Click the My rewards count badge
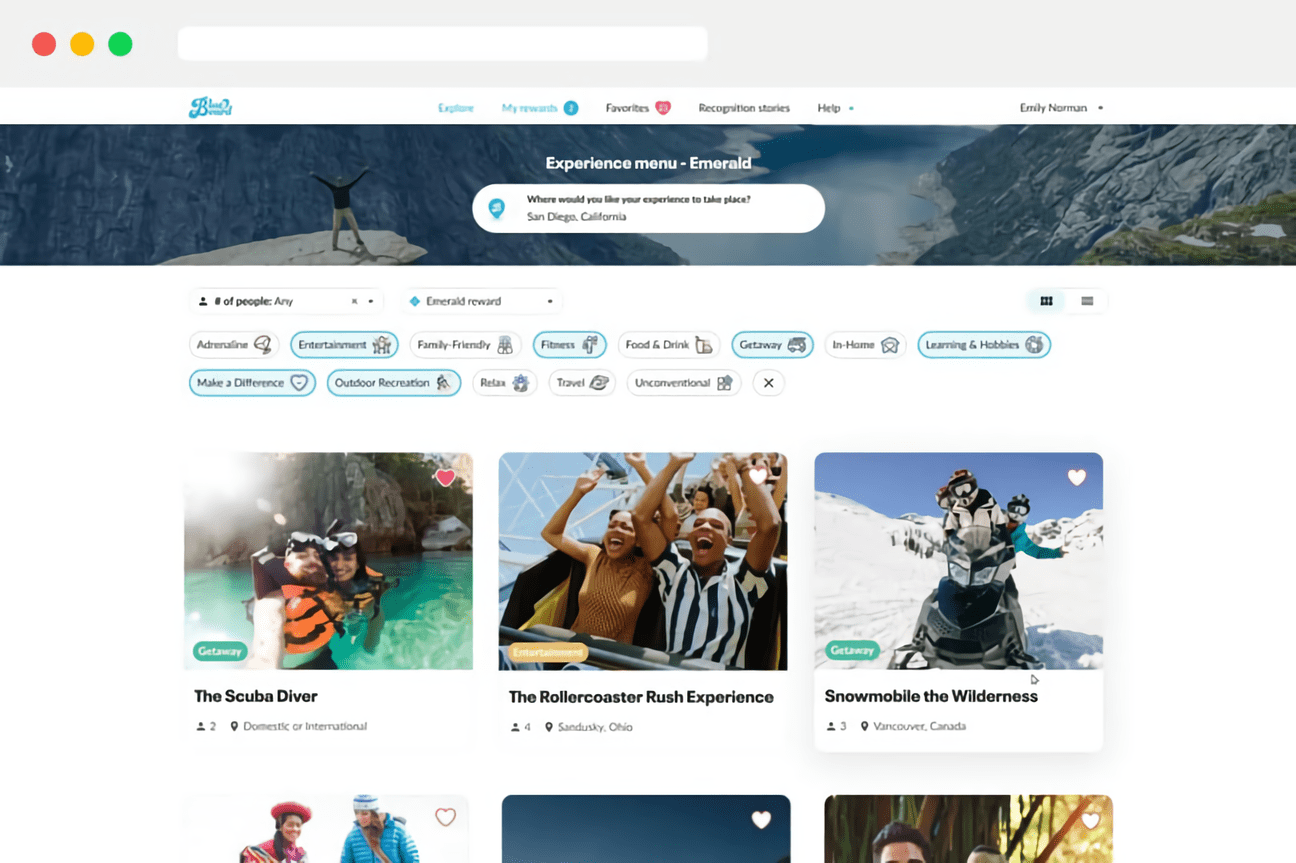This screenshot has height=863, width=1296. 571,108
